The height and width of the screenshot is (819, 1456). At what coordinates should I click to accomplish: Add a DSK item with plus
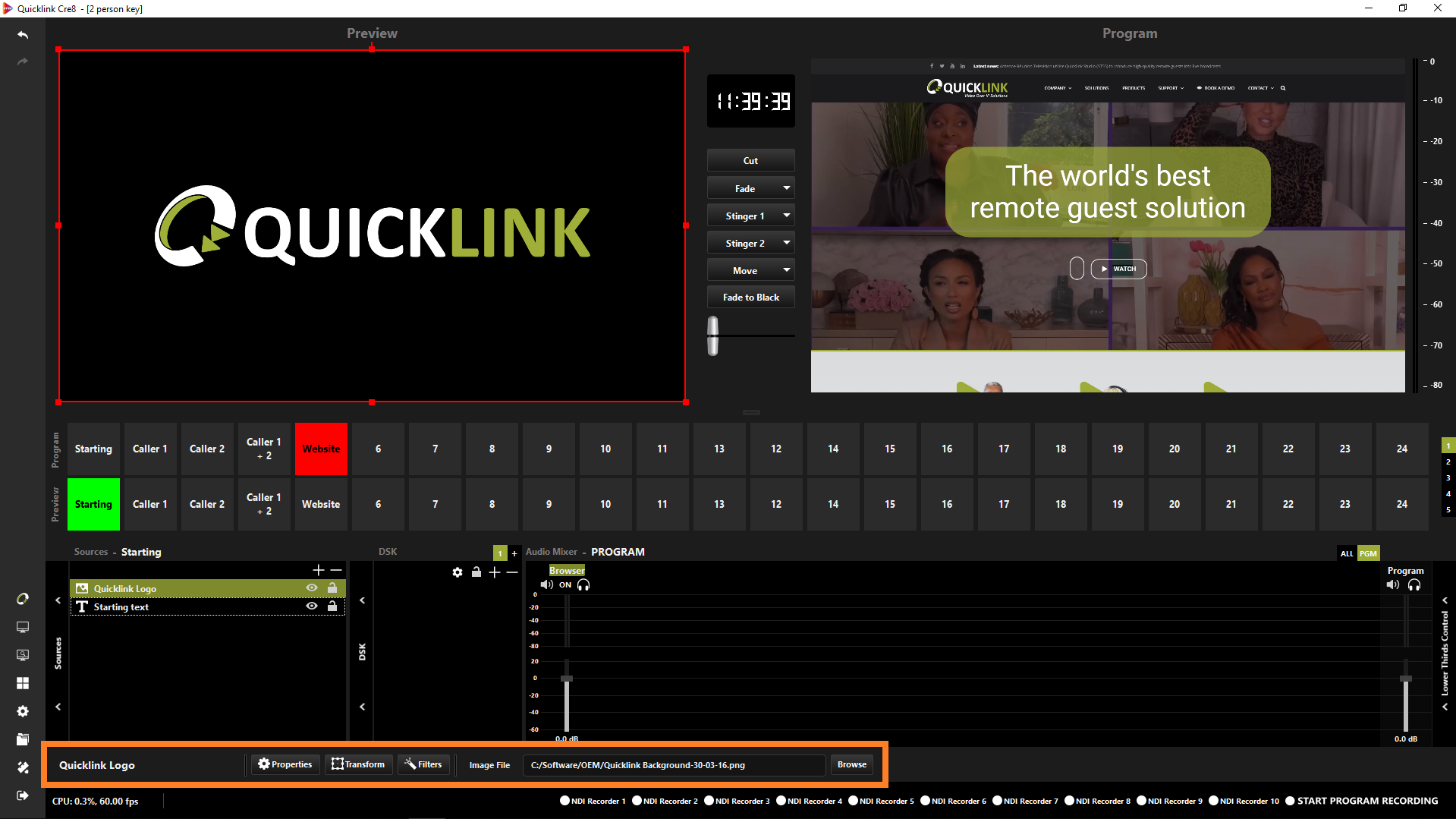pos(495,572)
